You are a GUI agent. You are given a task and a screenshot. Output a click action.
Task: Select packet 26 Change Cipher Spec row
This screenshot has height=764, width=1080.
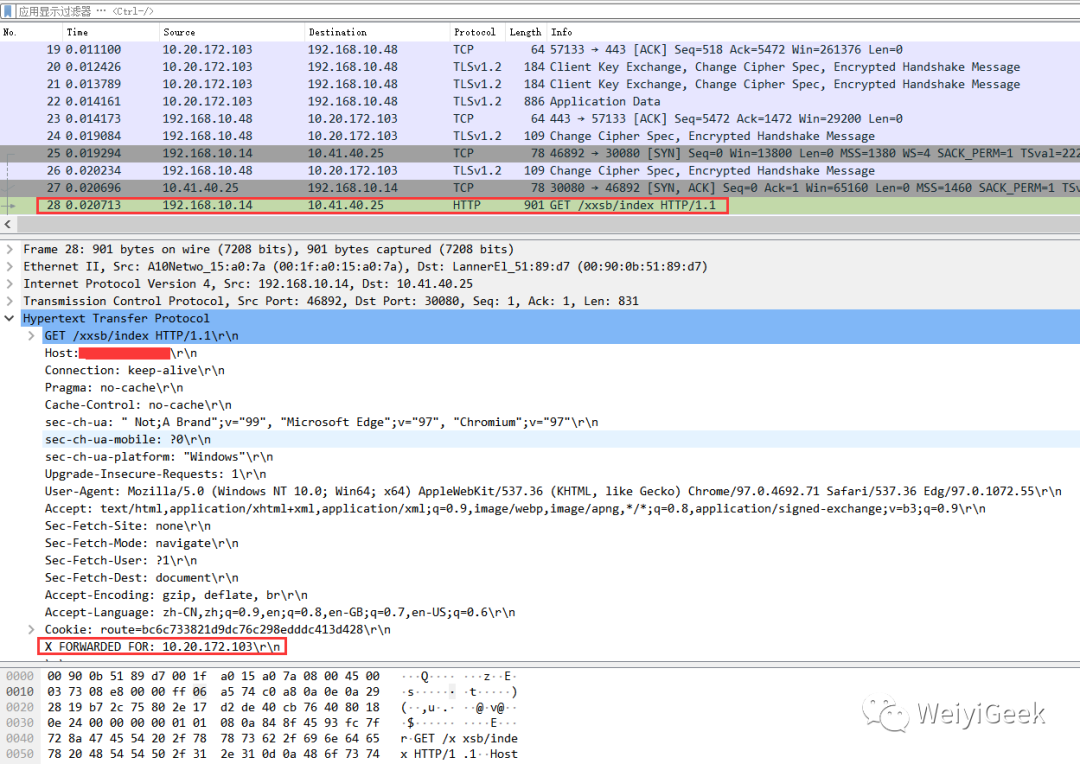540,170
